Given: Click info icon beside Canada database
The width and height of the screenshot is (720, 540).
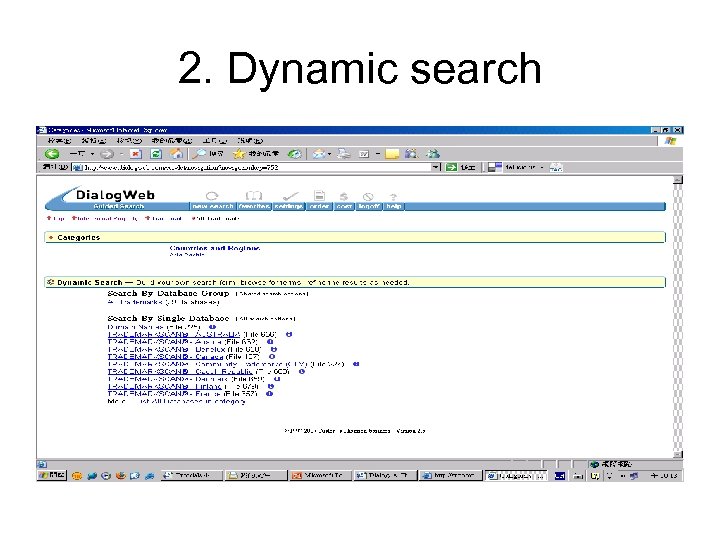Looking at the screenshot, I should [272, 356].
